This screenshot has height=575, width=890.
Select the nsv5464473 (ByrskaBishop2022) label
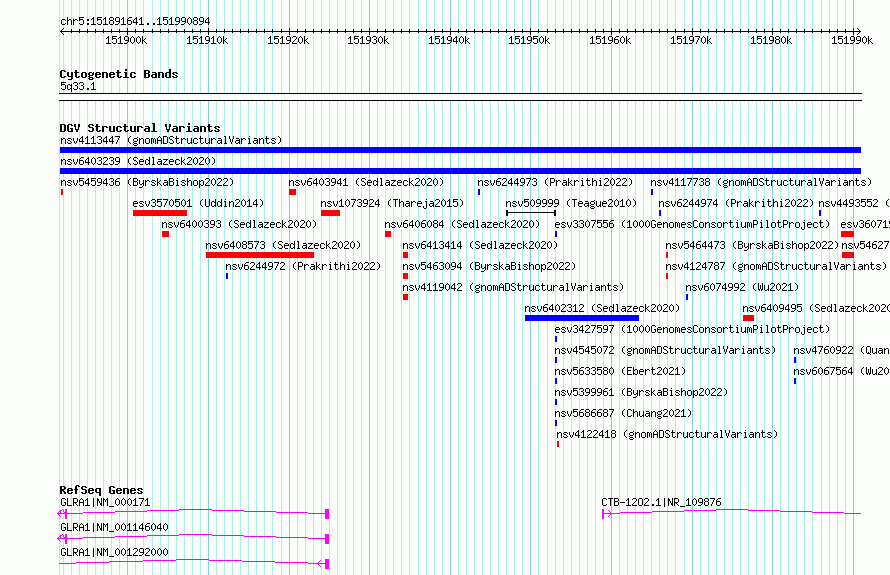752,245
